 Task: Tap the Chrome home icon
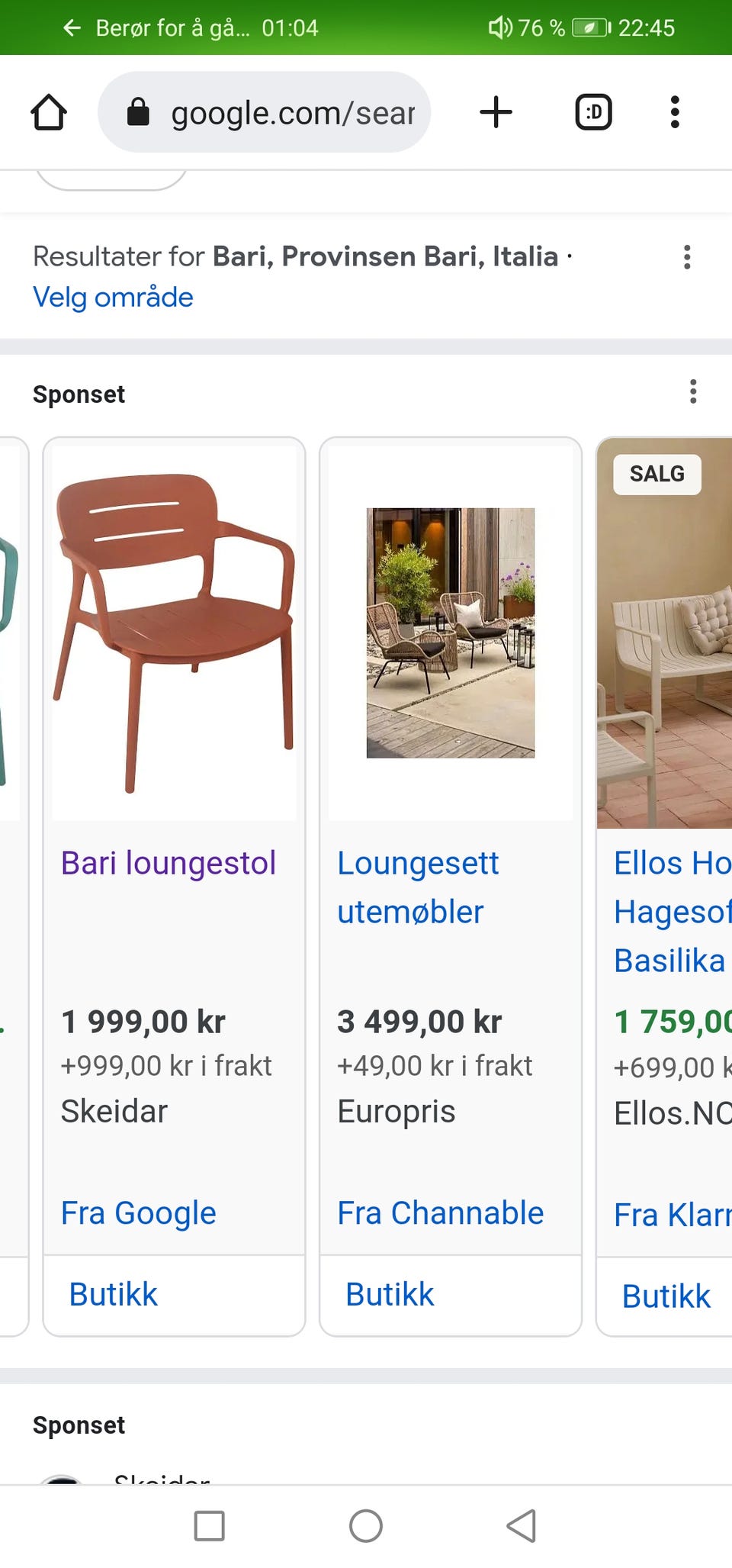(x=50, y=111)
